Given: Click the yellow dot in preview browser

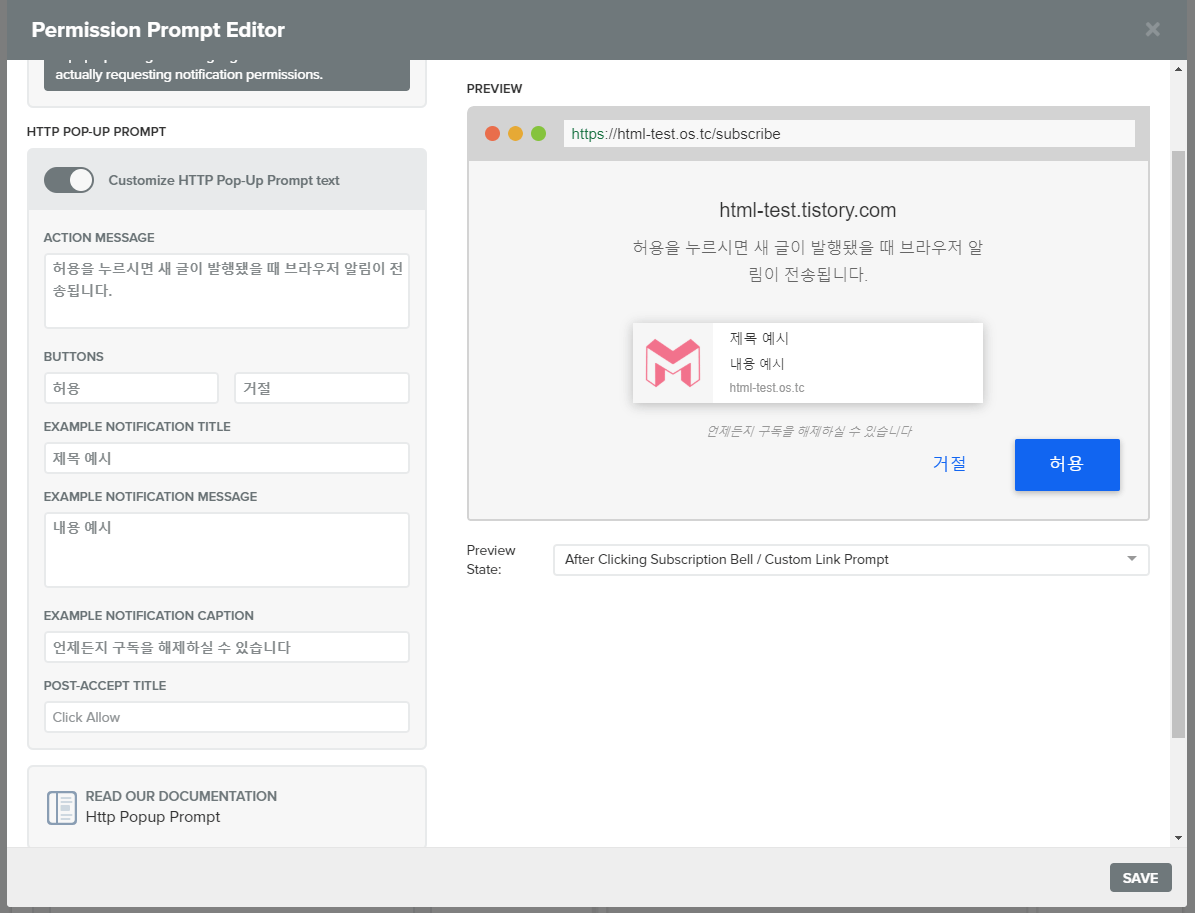Looking at the screenshot, I should pos(515,134).
